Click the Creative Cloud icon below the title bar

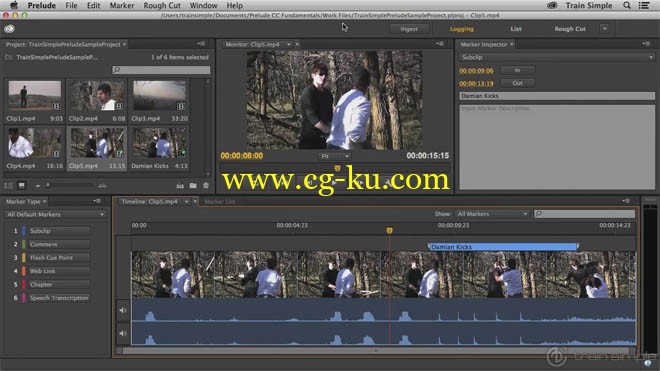coord(9,29)
